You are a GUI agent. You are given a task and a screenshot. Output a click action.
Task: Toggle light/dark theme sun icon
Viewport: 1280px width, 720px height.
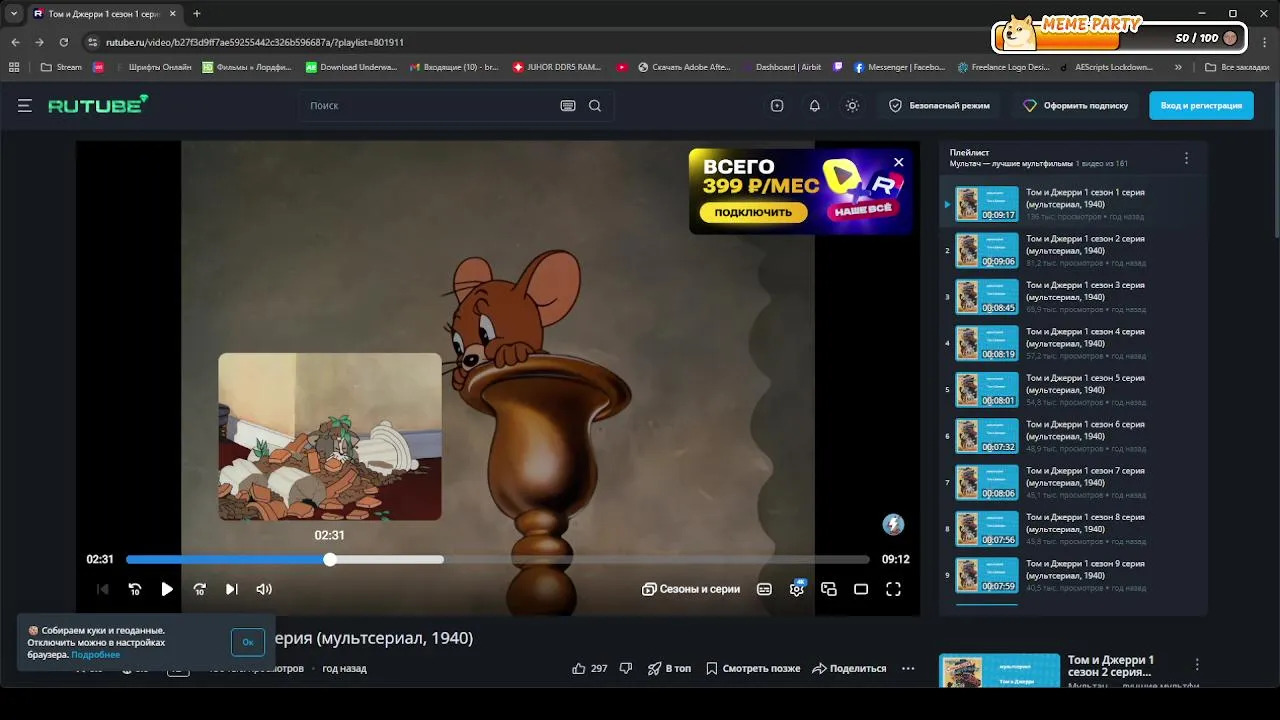coord(852,105)
